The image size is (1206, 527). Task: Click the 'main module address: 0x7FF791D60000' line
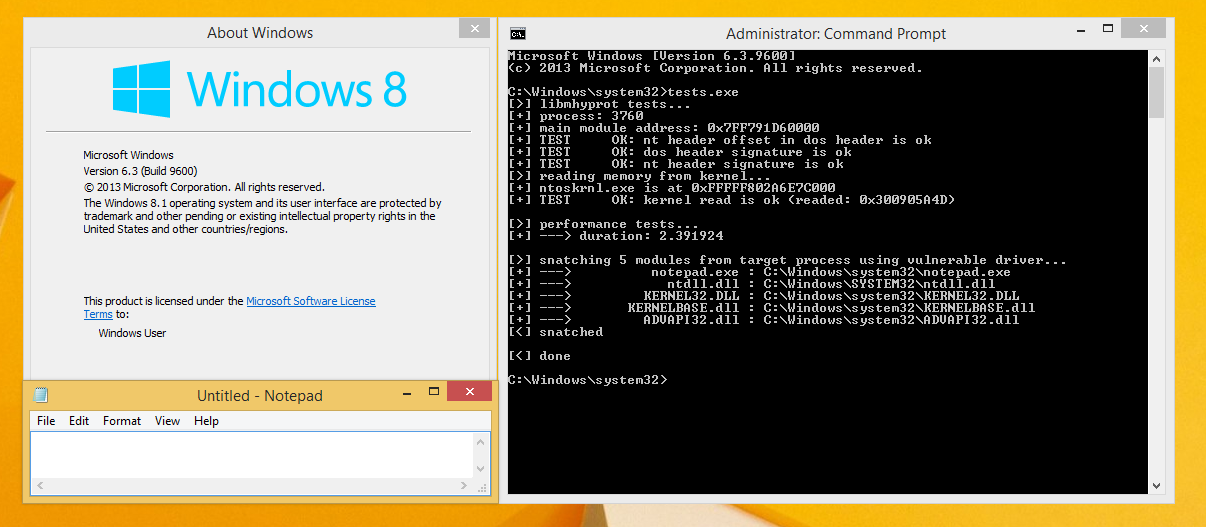pos(664,128)
